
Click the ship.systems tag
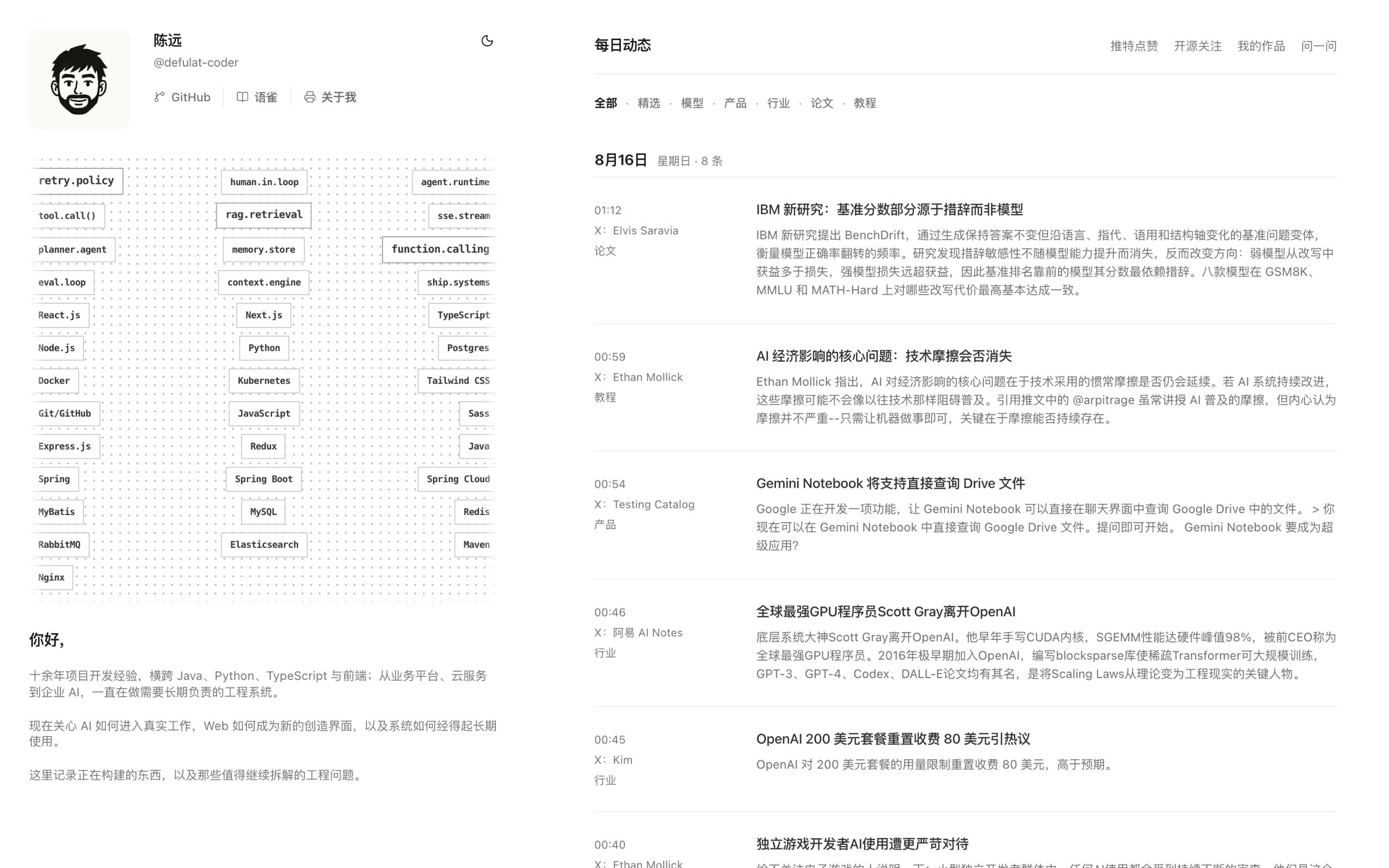458,282
